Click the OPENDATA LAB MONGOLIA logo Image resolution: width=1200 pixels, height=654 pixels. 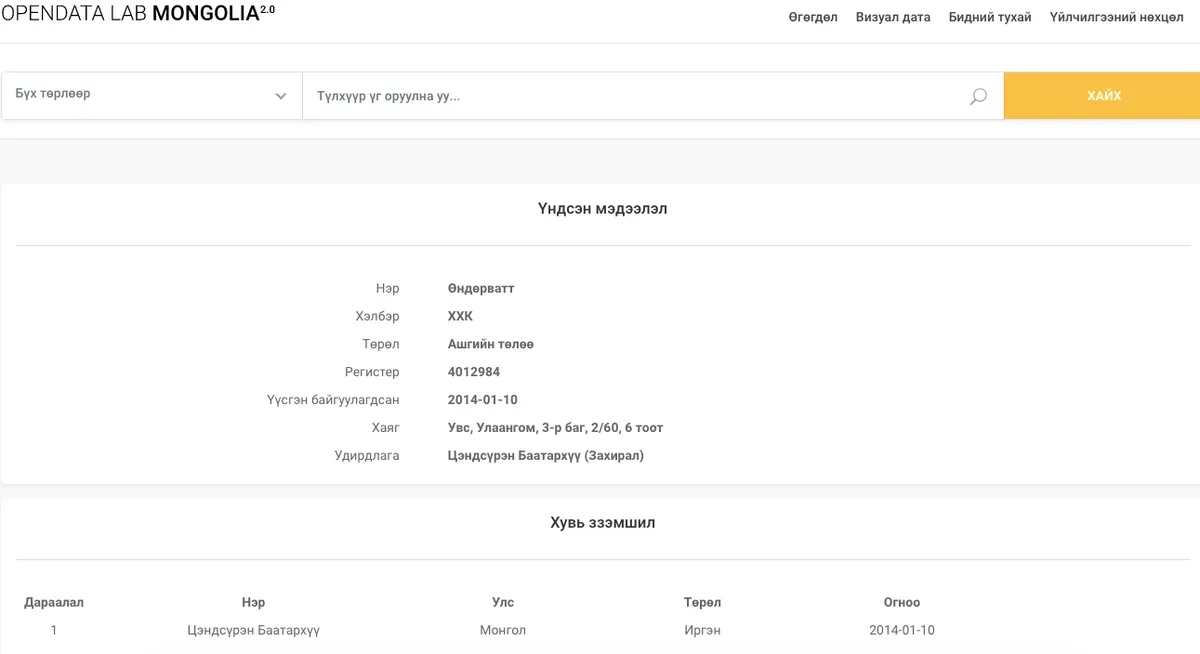138,15
